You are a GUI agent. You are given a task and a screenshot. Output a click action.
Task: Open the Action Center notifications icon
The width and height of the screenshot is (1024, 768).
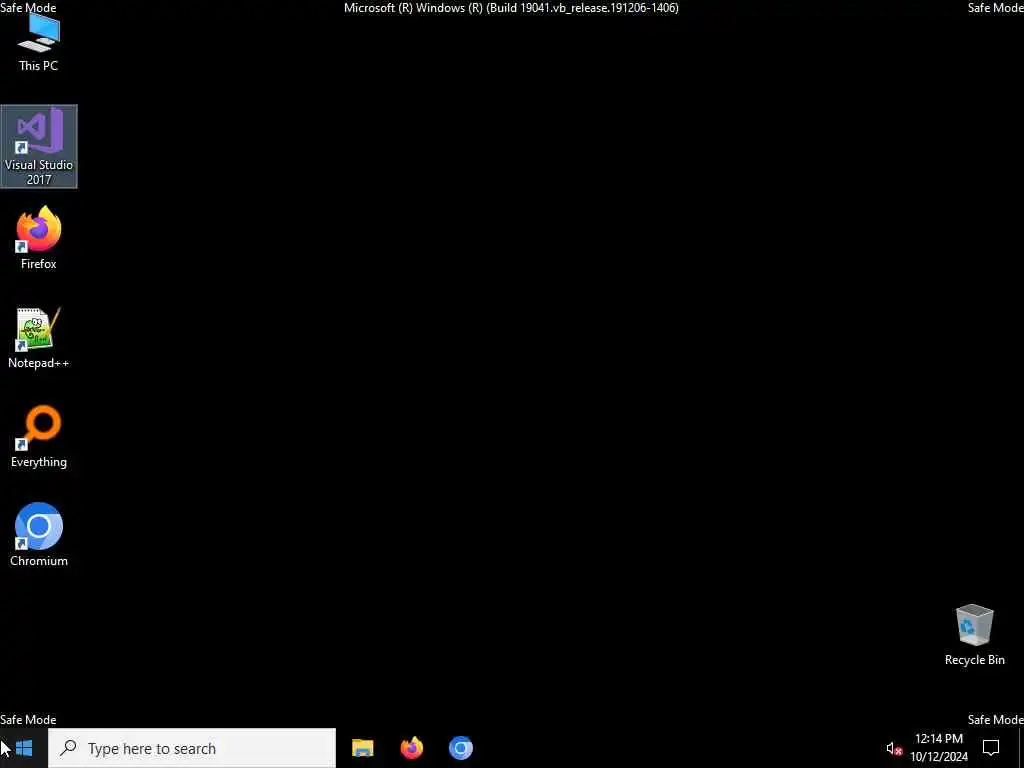(x=991, y=748)
